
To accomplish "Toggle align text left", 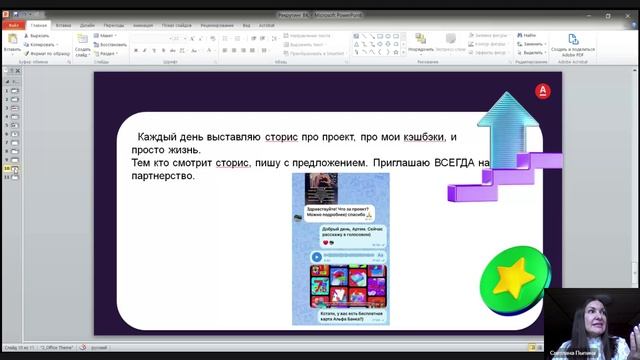I will 224,51.
